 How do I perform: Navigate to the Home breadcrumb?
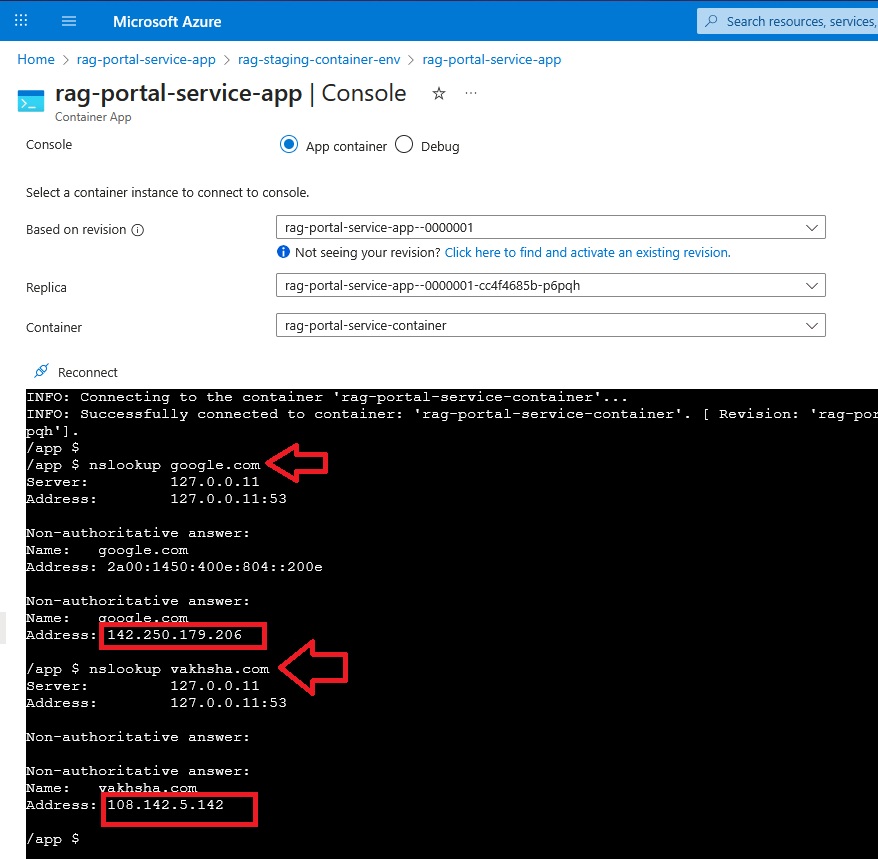pyautogui.click(x=35, y=59)
